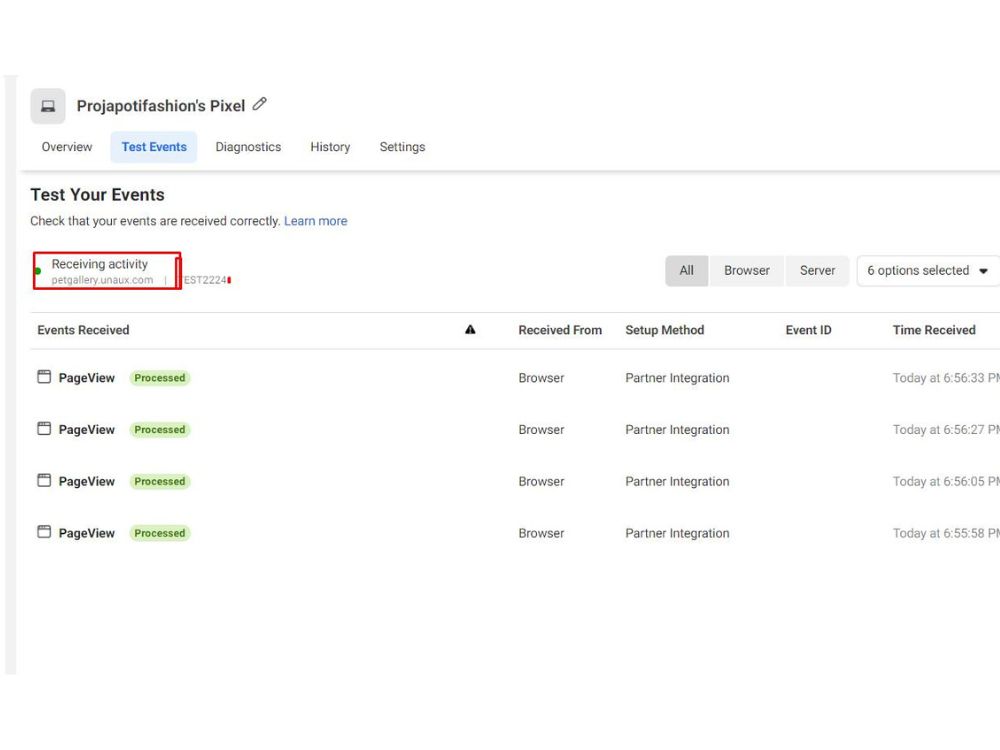Click Processed badge of 6:56:27 event

[159, 429]
